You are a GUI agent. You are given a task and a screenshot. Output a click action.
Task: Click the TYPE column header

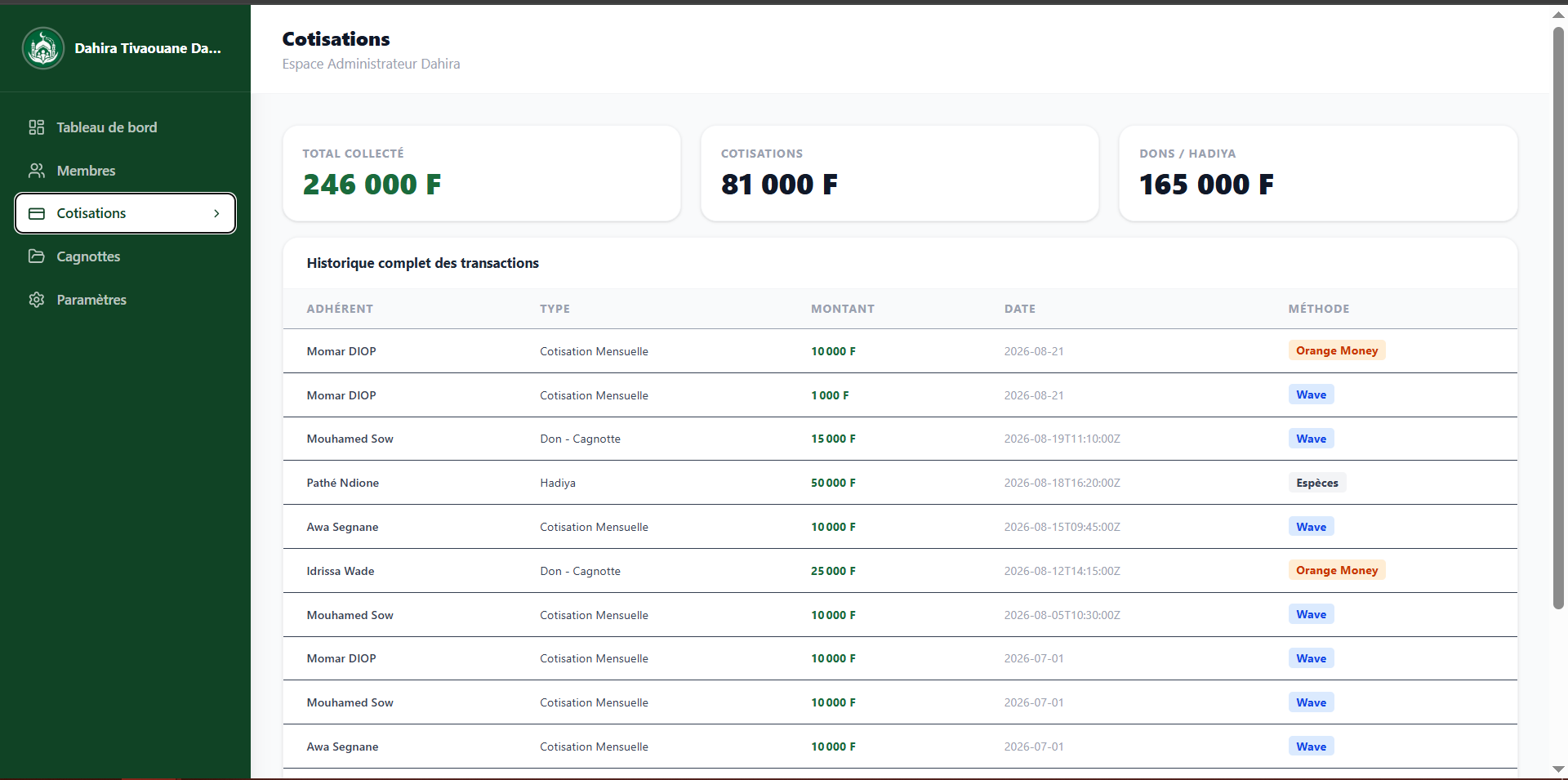555,309
